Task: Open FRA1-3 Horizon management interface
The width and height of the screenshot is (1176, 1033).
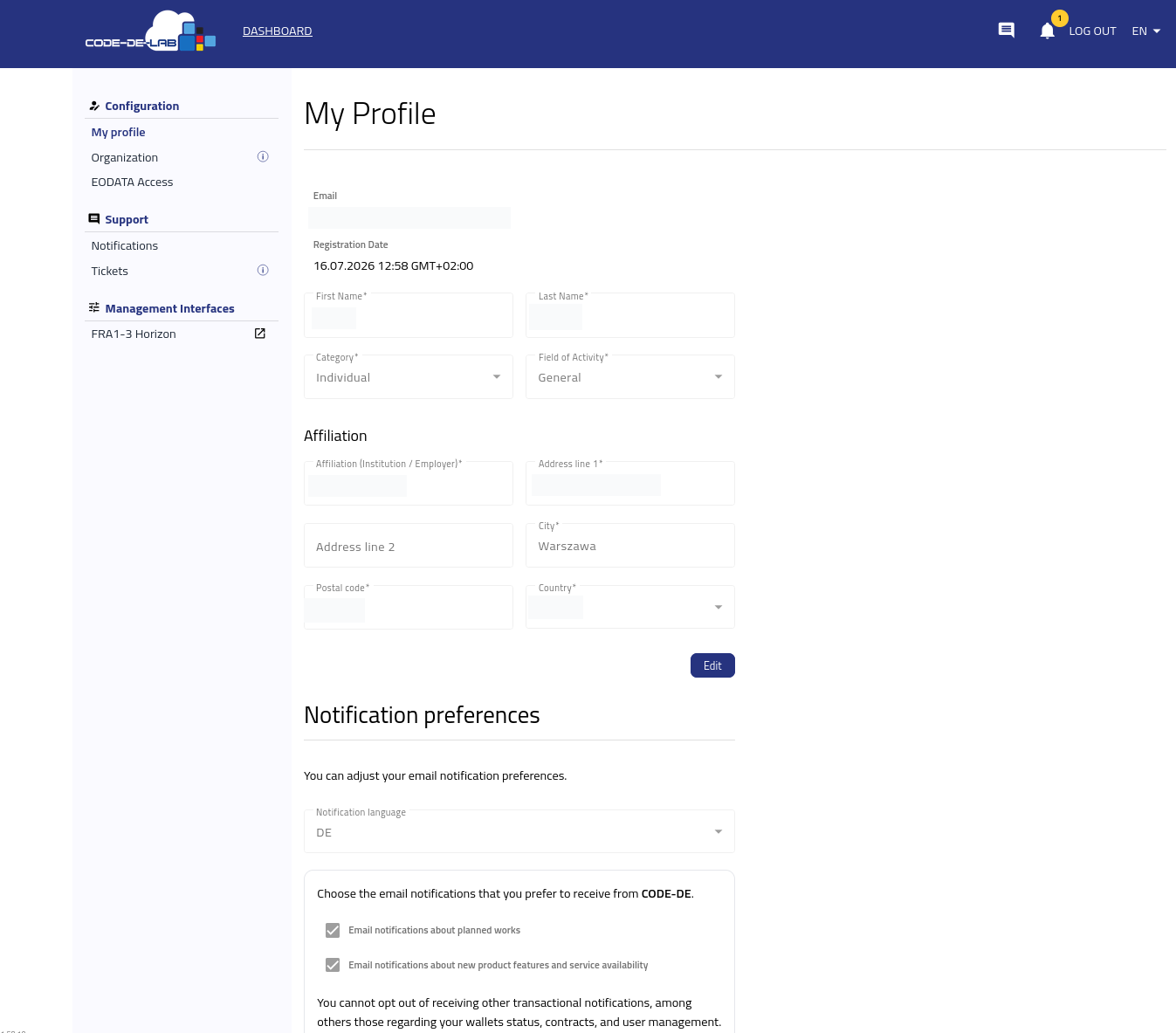Action: [x=134, y=334]
